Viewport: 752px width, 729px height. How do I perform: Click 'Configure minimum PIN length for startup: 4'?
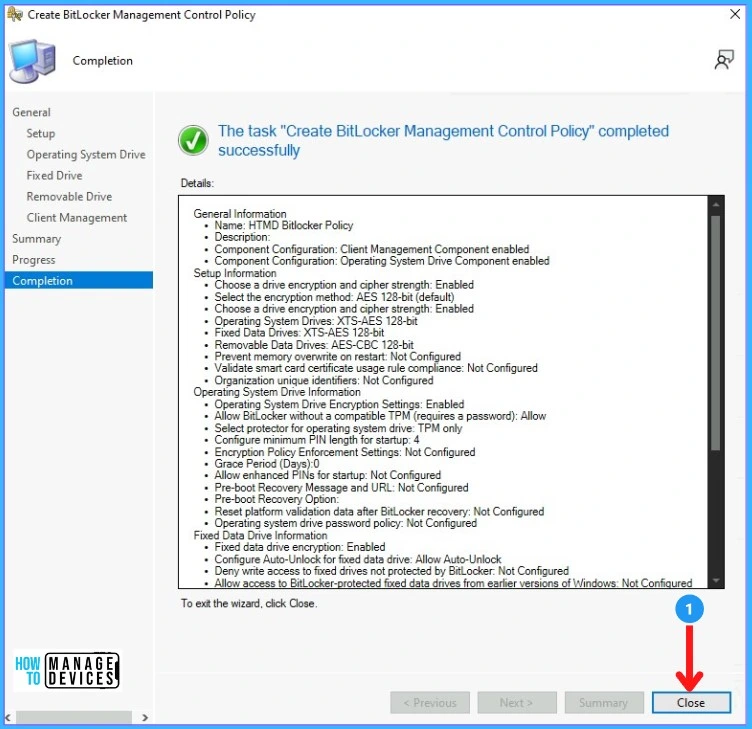[317, 440]
